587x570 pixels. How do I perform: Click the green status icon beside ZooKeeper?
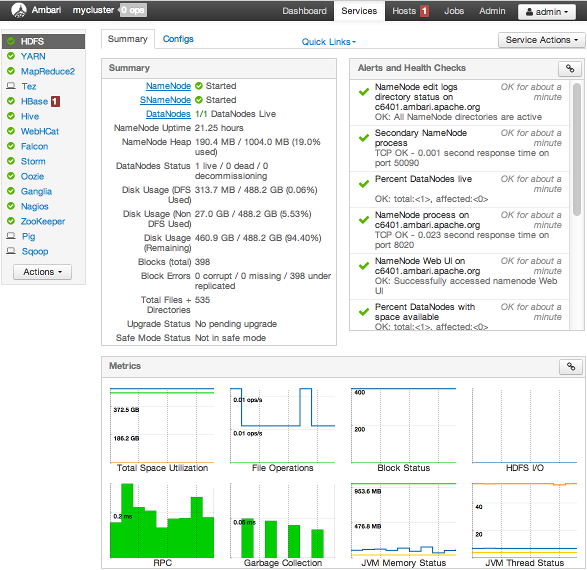(11, 221)
